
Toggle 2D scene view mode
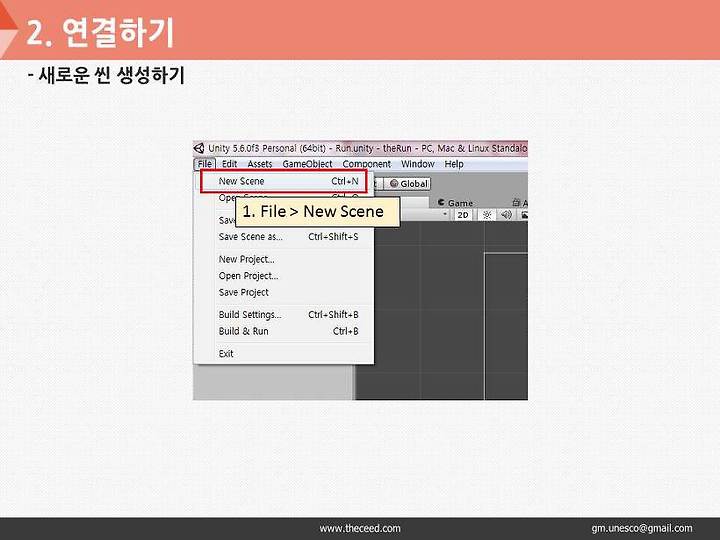pos(463,215)
